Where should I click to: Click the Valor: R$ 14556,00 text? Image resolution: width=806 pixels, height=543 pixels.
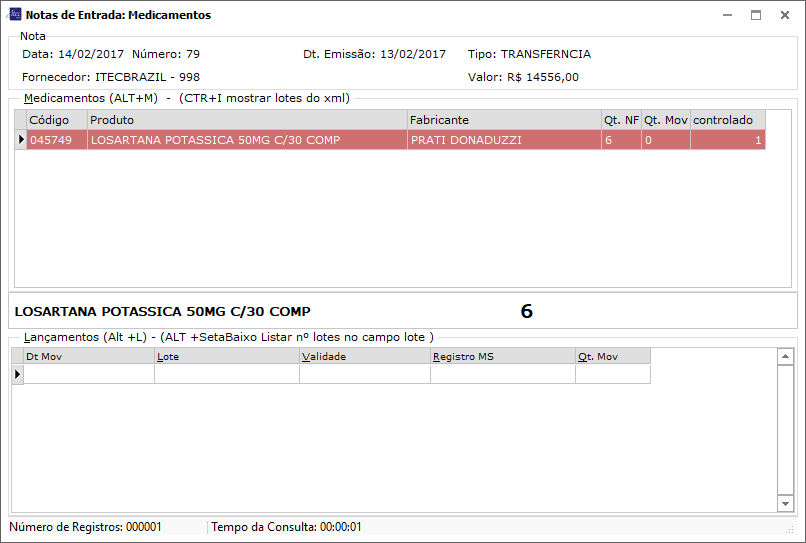[x=523, y=77]
